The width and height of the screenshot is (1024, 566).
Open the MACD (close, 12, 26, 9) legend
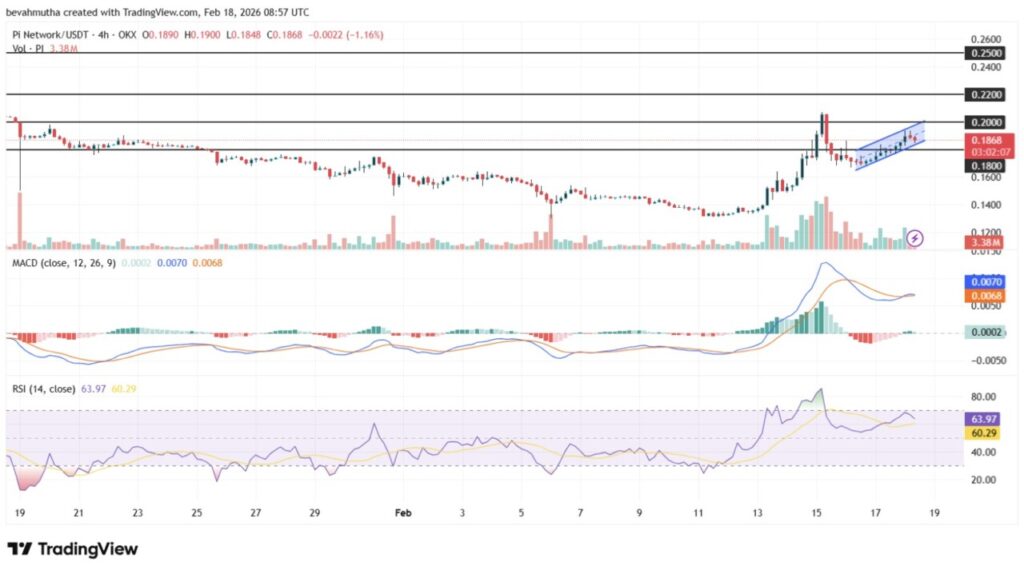pos(62,262)
